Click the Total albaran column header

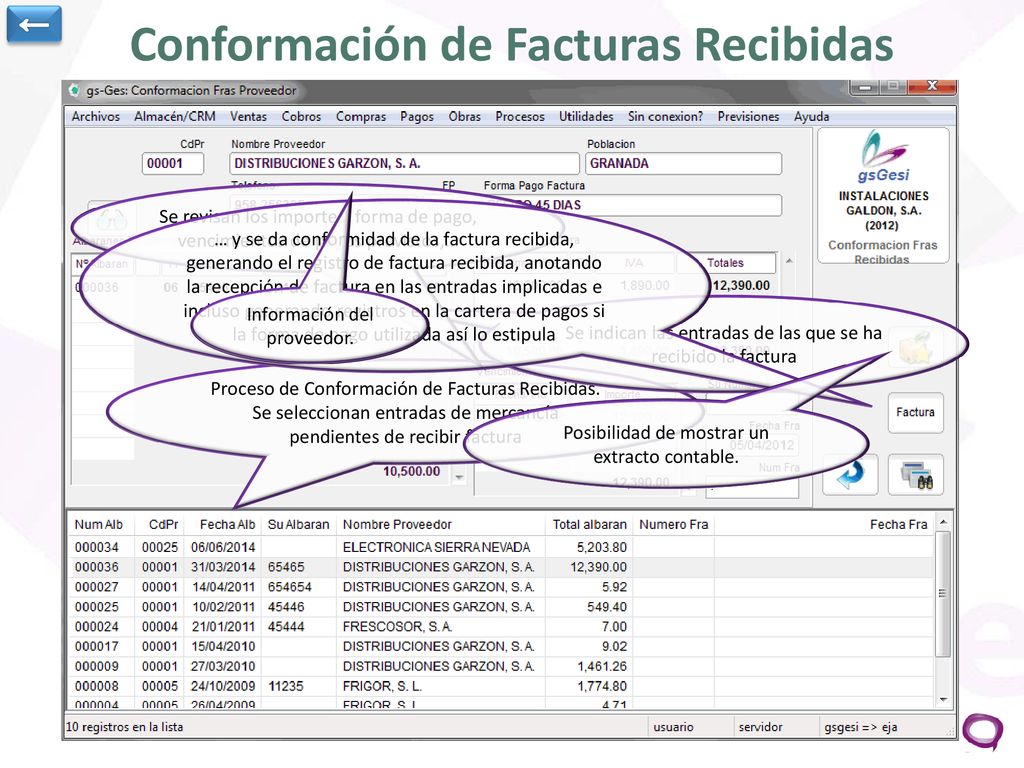click(x=589, y=524)
